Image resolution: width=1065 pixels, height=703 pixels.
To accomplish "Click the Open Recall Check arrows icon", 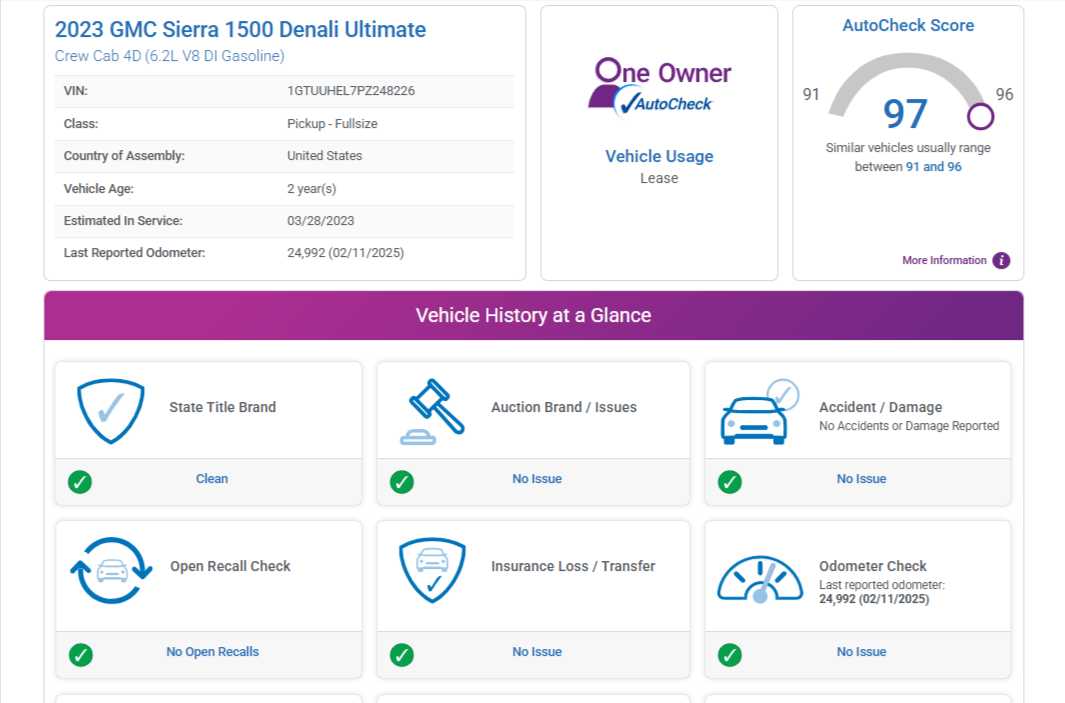I will click(x=111, y=569).
